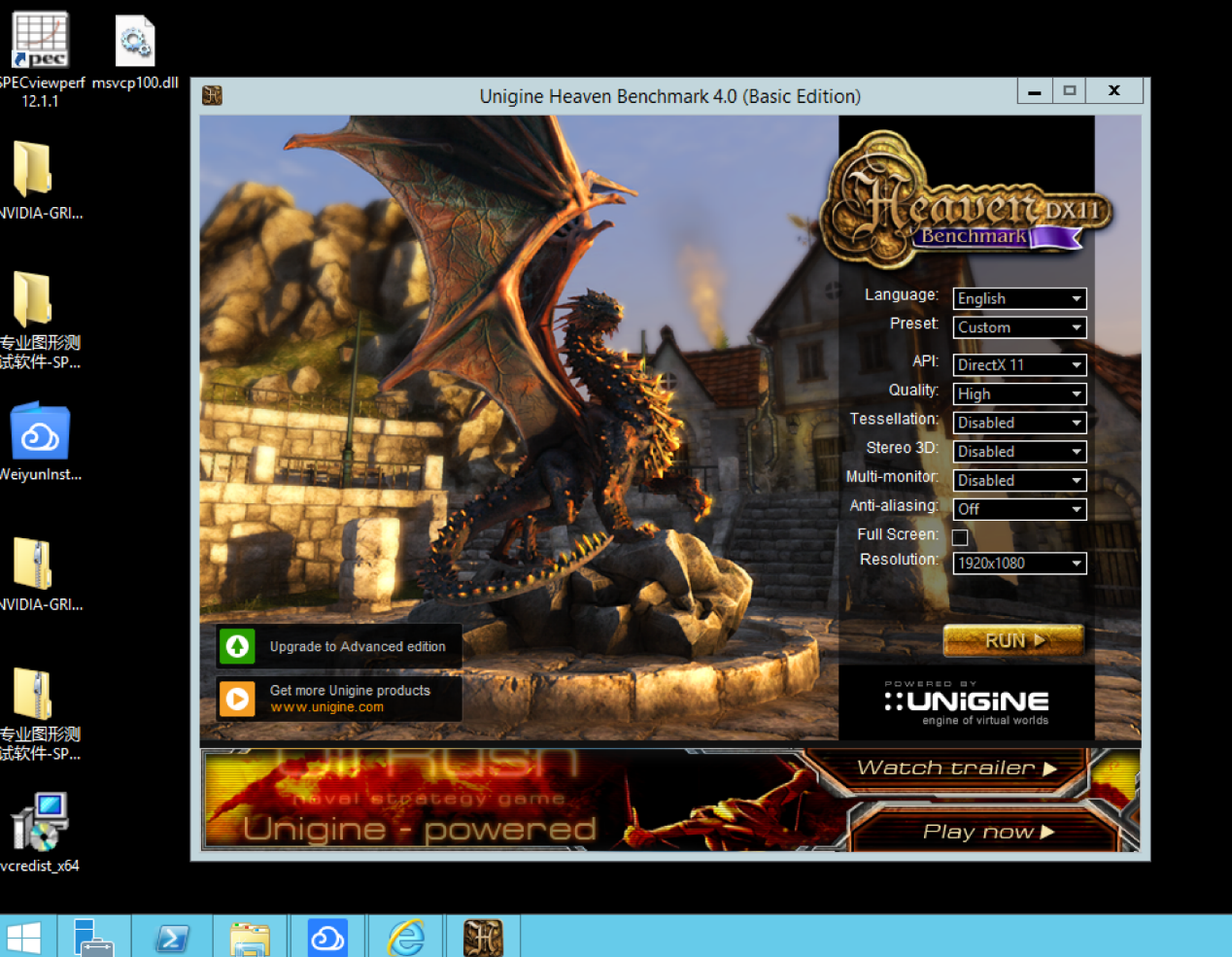This screenshot has width=1232, height=957.
Task: Click the Watch trailer banner button
Action: (955, 769)
